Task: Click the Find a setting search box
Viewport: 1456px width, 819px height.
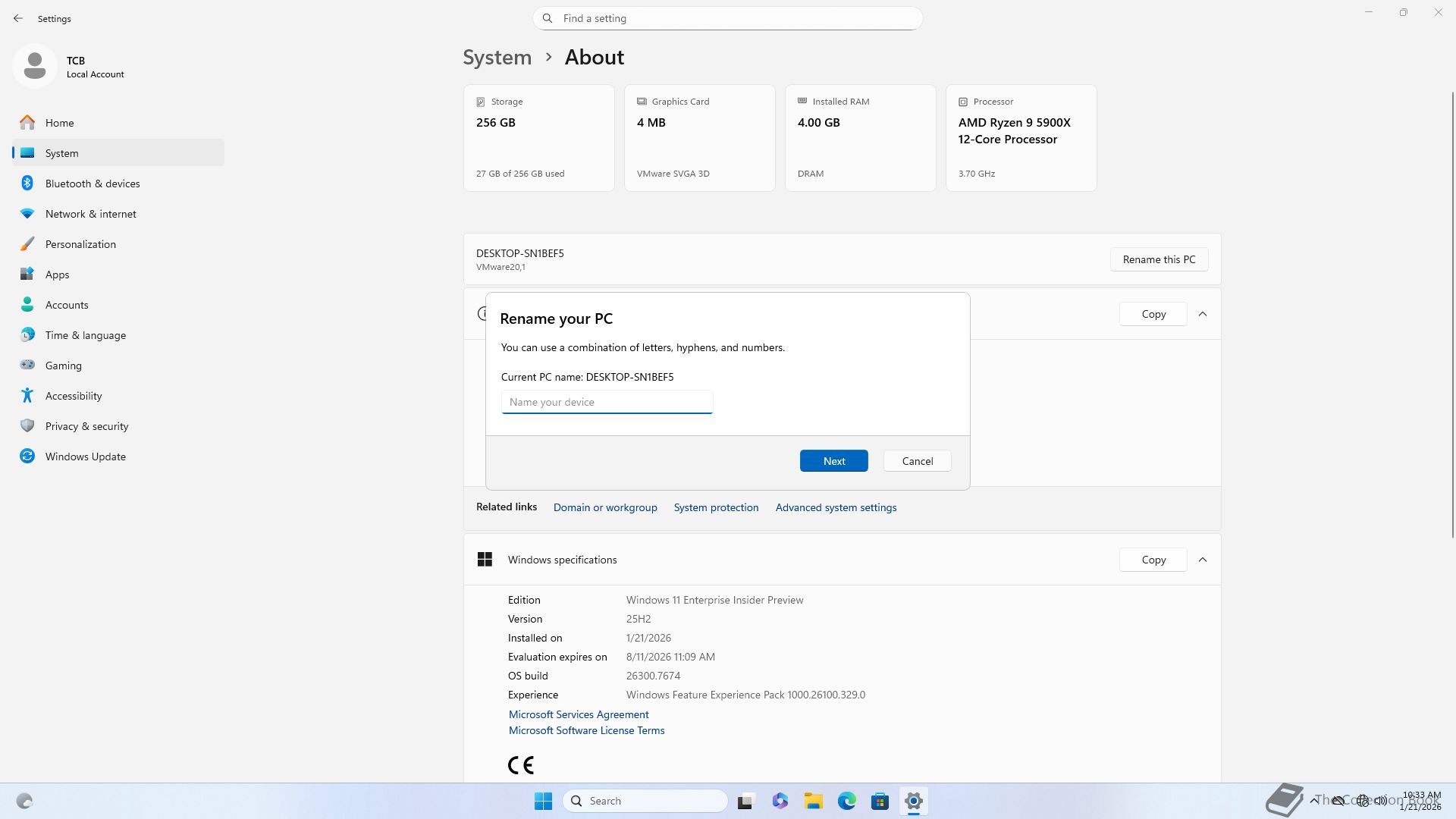Action: click(728, 18)
